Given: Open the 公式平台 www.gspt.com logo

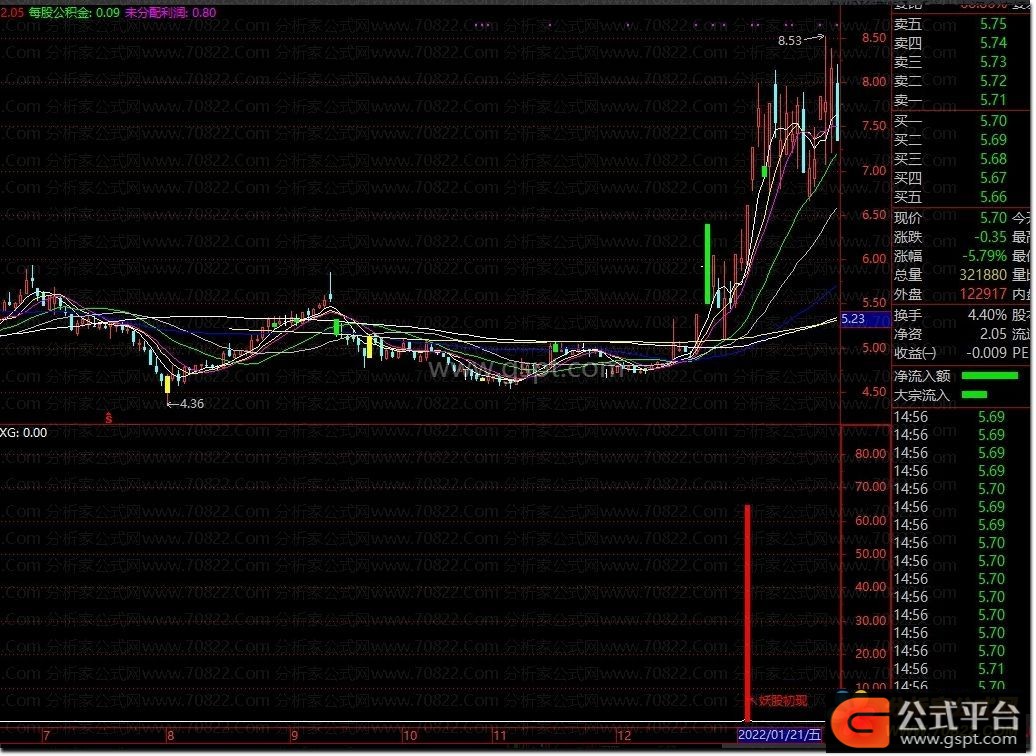Looking at the screenshot, I should pos(926,722).
